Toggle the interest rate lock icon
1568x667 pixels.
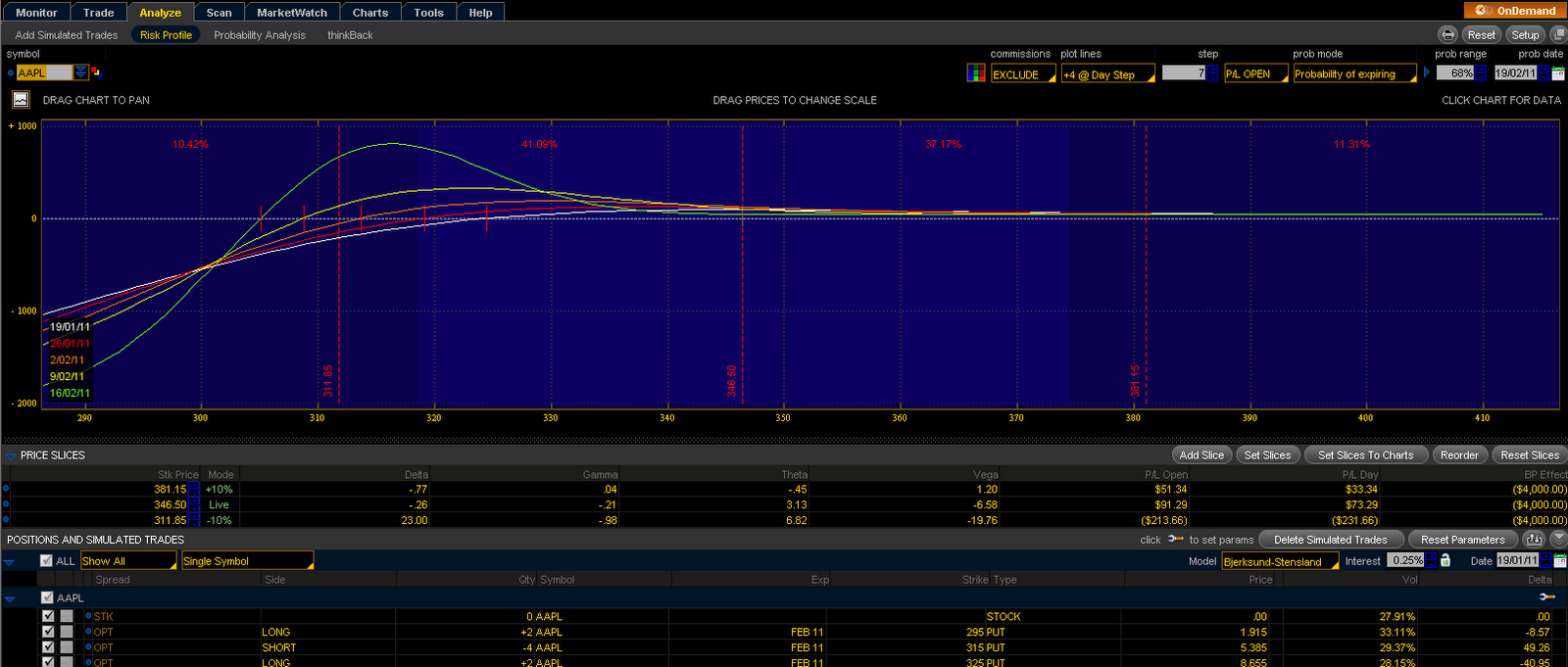(x=1445, y=560)
